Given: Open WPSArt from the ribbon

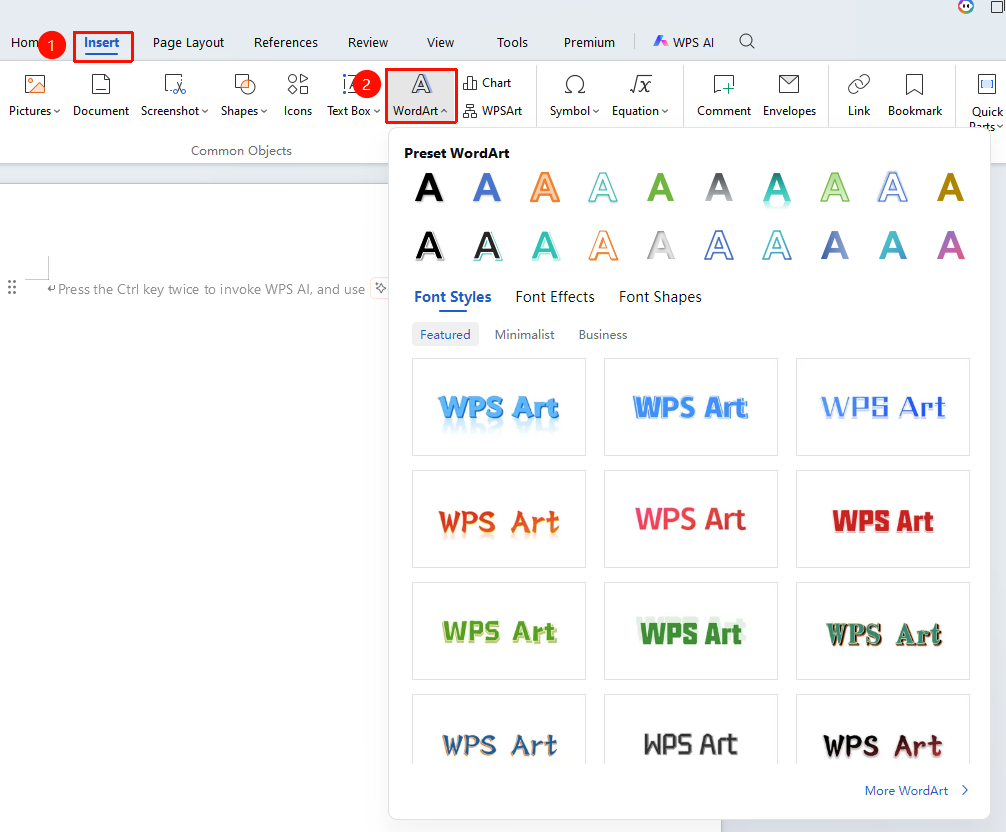Looking at the screenshot, I should pos(493,111).
